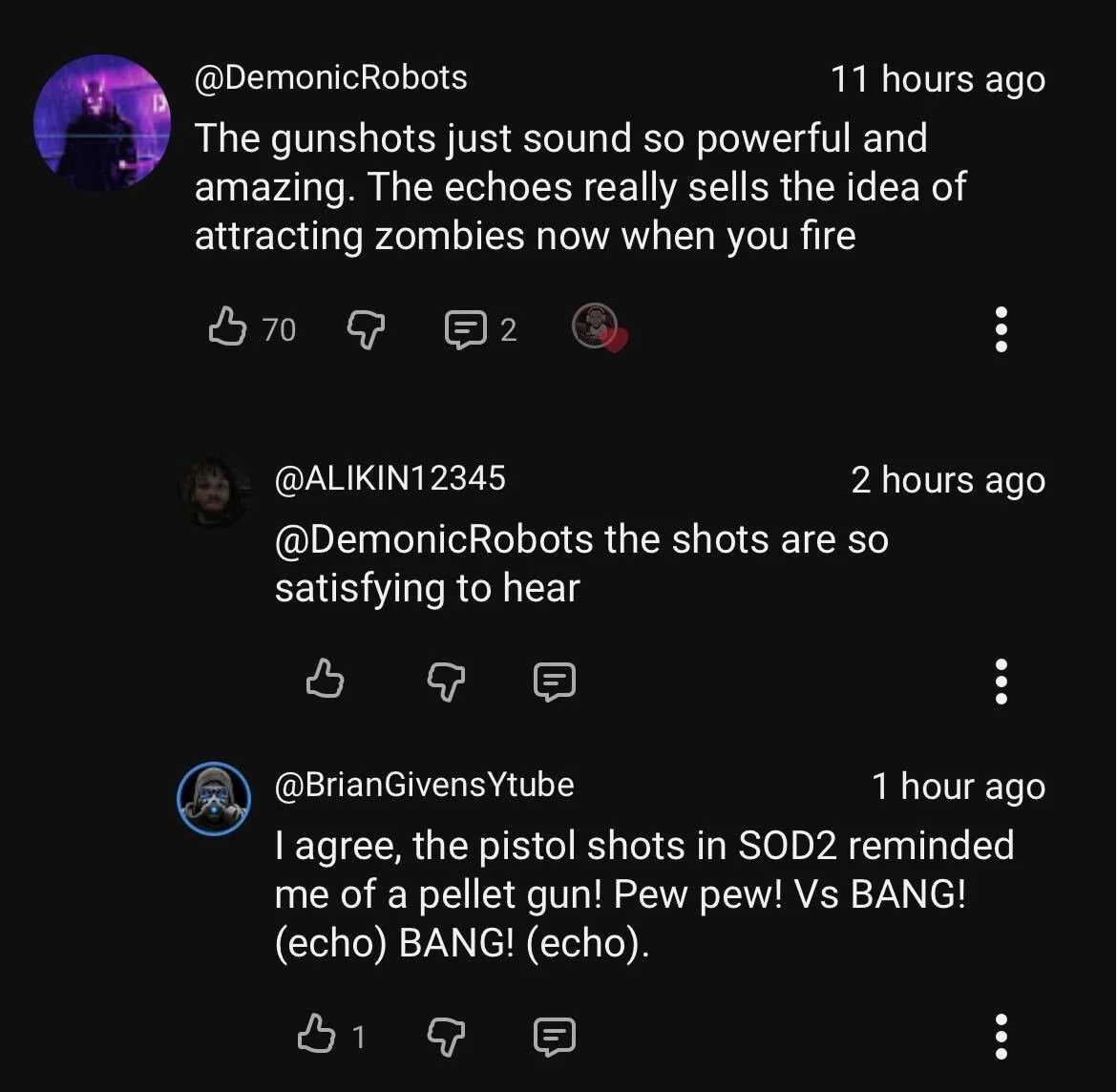Screen dimensions: 1117x1092
Task: Like the BrianGivensYtube reply
Action: [316, 1034]
